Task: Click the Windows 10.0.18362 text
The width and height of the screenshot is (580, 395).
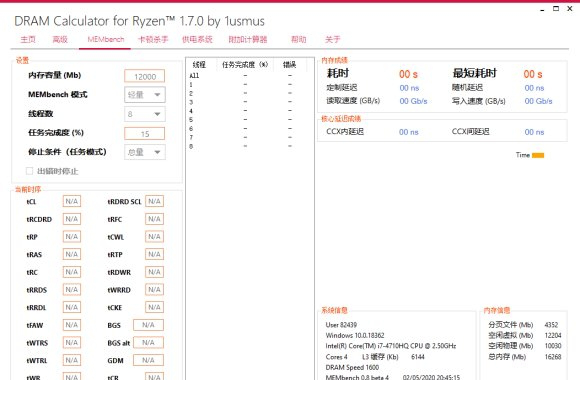Action: [x=355, y=335]
